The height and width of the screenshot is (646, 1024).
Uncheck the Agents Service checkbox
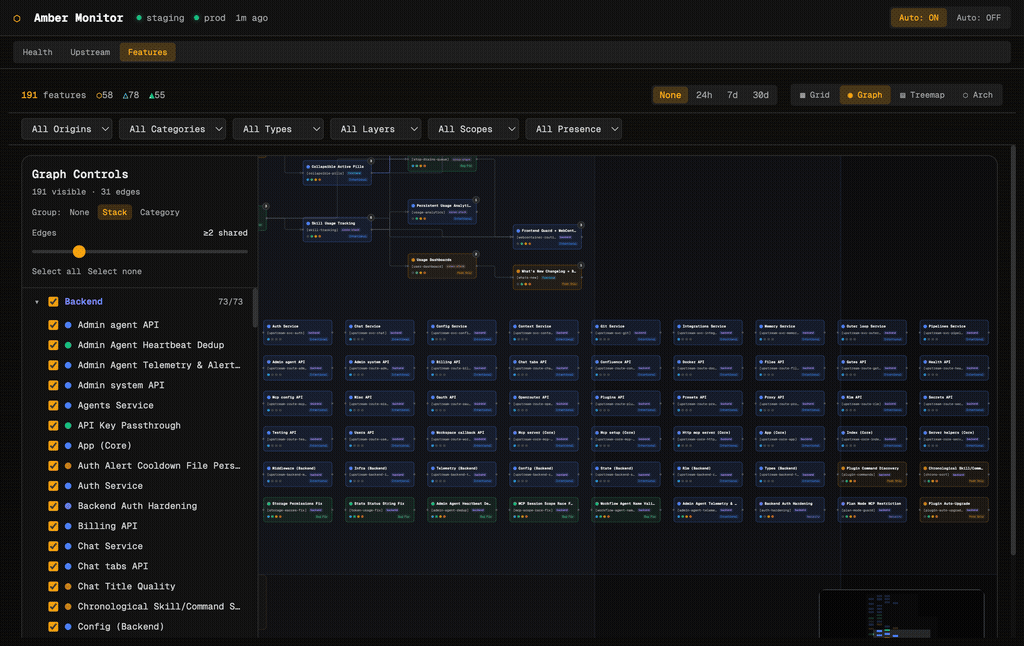(54, 406)
